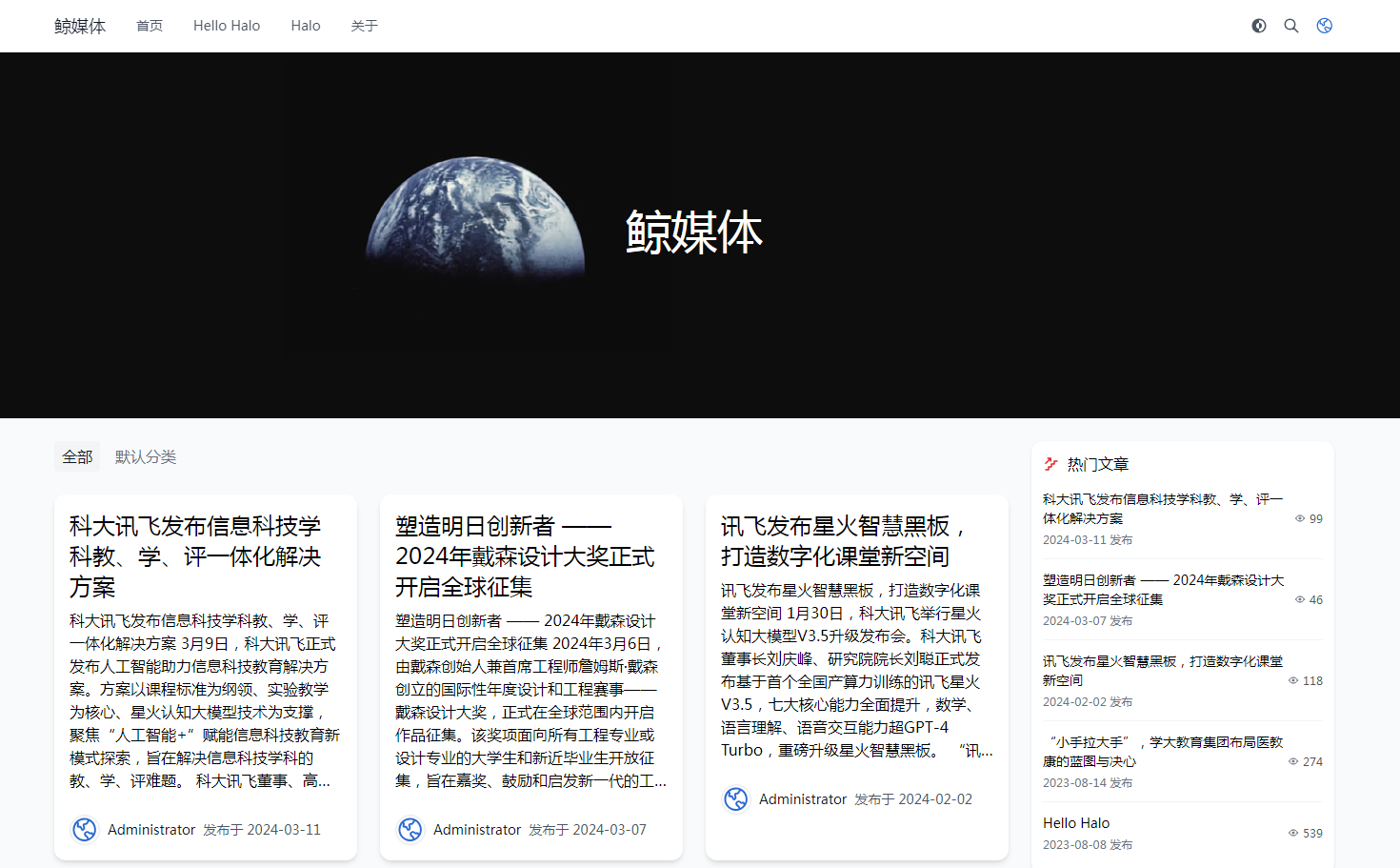The image size is (1400, 868).
Task: Click 发布于 2024-03-07 on the post card
Action: click(x=588, y=830)
